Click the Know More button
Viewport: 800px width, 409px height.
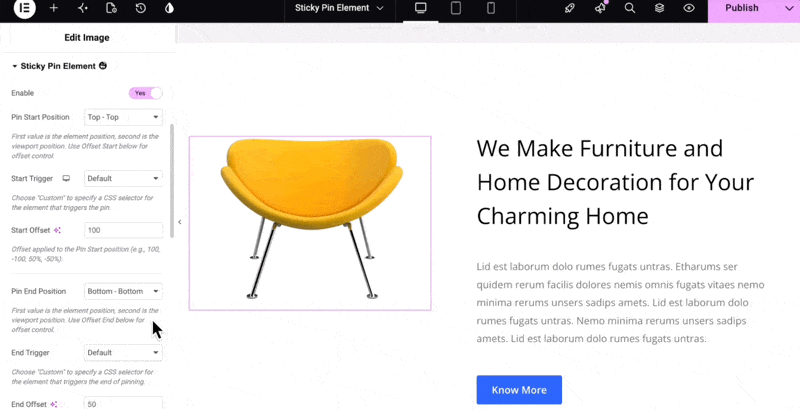(x=519, y=390)
